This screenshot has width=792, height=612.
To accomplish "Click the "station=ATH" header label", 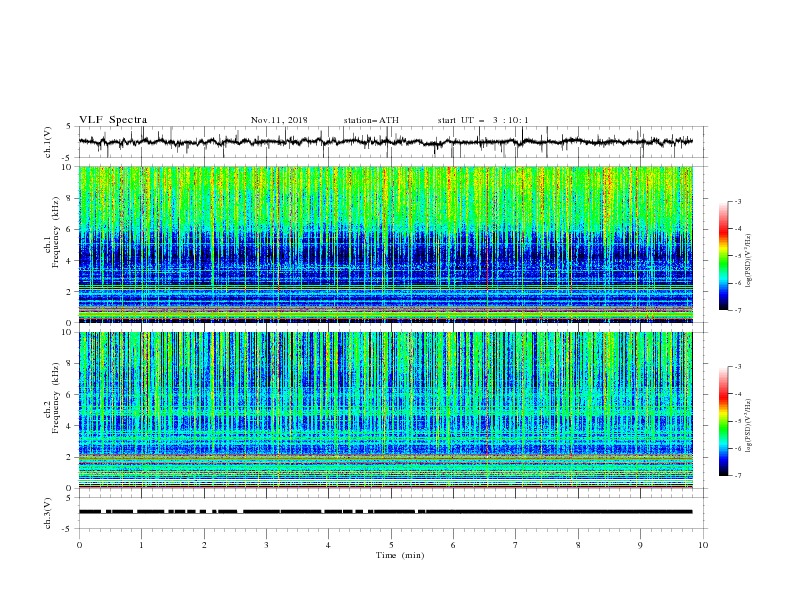I will 371,120.
